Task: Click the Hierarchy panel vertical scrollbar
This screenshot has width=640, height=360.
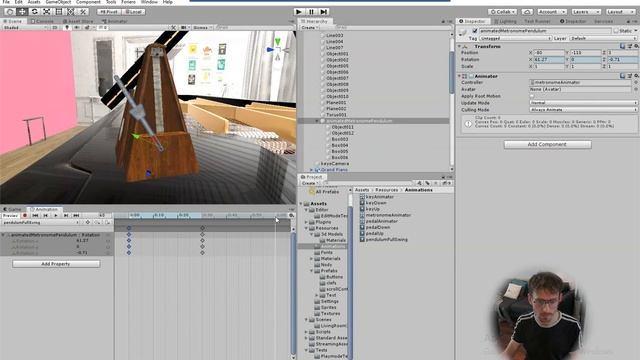Action: 451,73
